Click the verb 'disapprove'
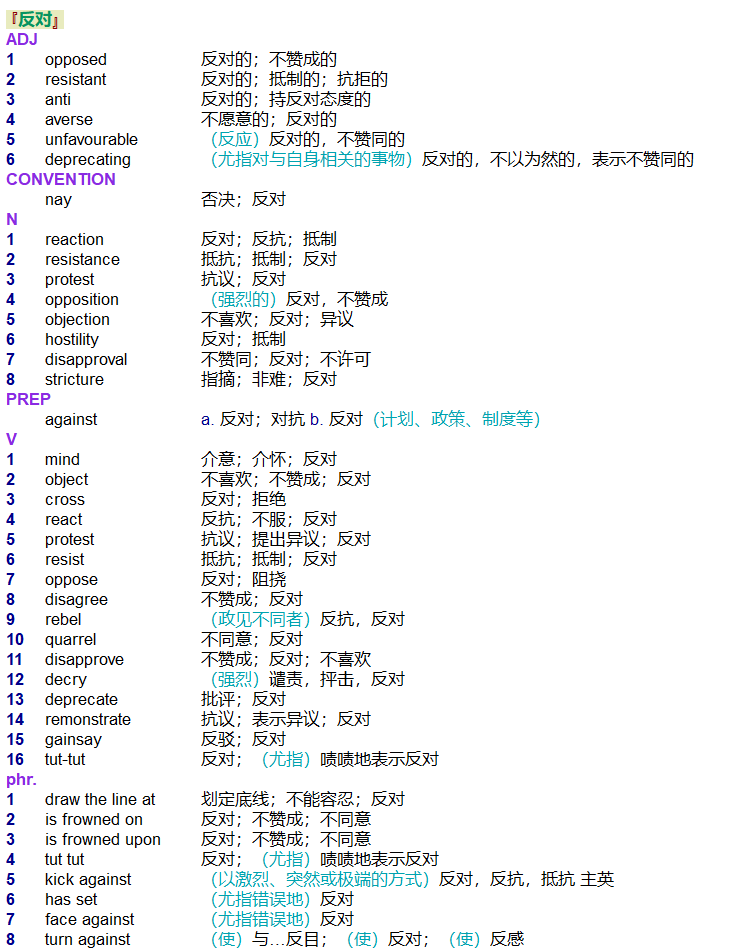The width and height of the screenshot is (746, 951). tap(84, 660)
